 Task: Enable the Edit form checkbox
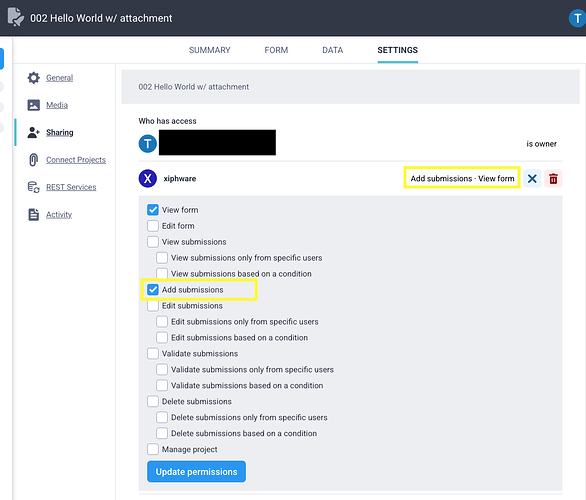[153, 226]
